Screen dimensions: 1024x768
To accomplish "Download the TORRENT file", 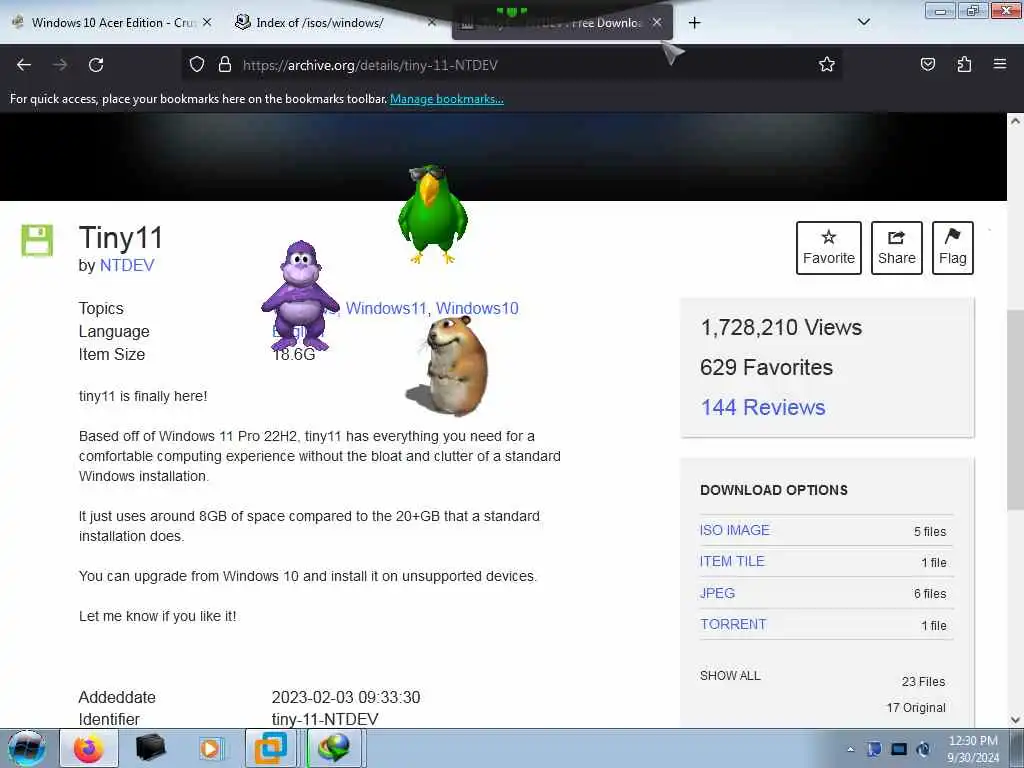I will [733, 624].
